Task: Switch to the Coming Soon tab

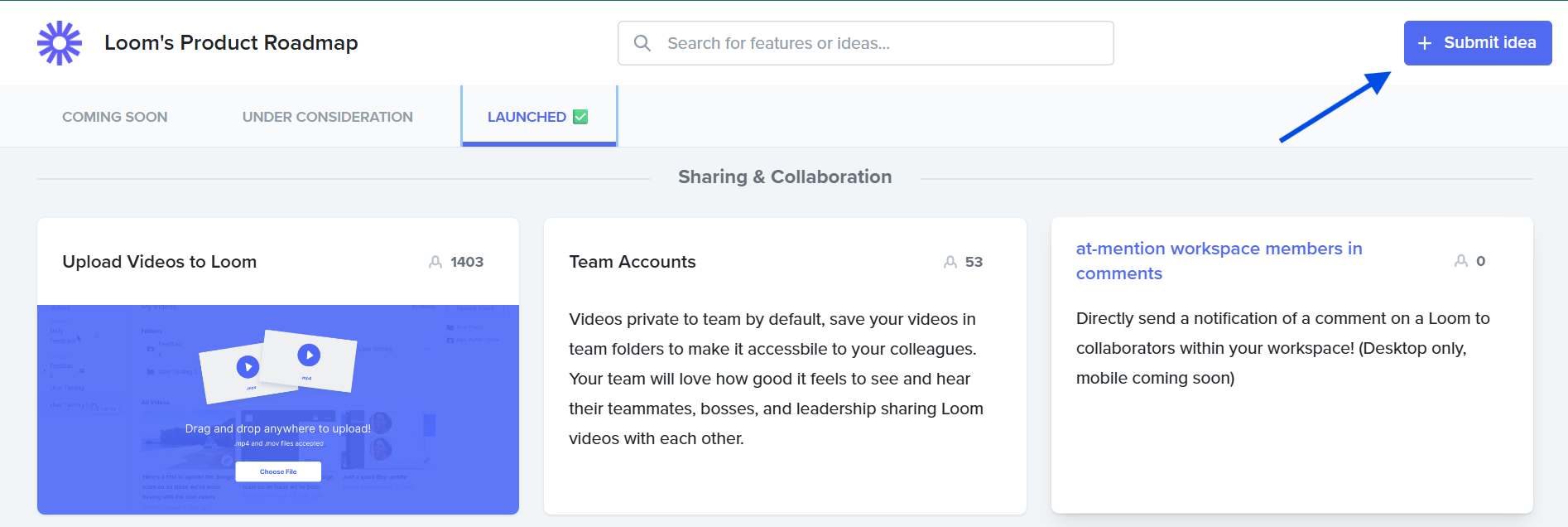Action: pyautogui.click(x=115, y=117)
